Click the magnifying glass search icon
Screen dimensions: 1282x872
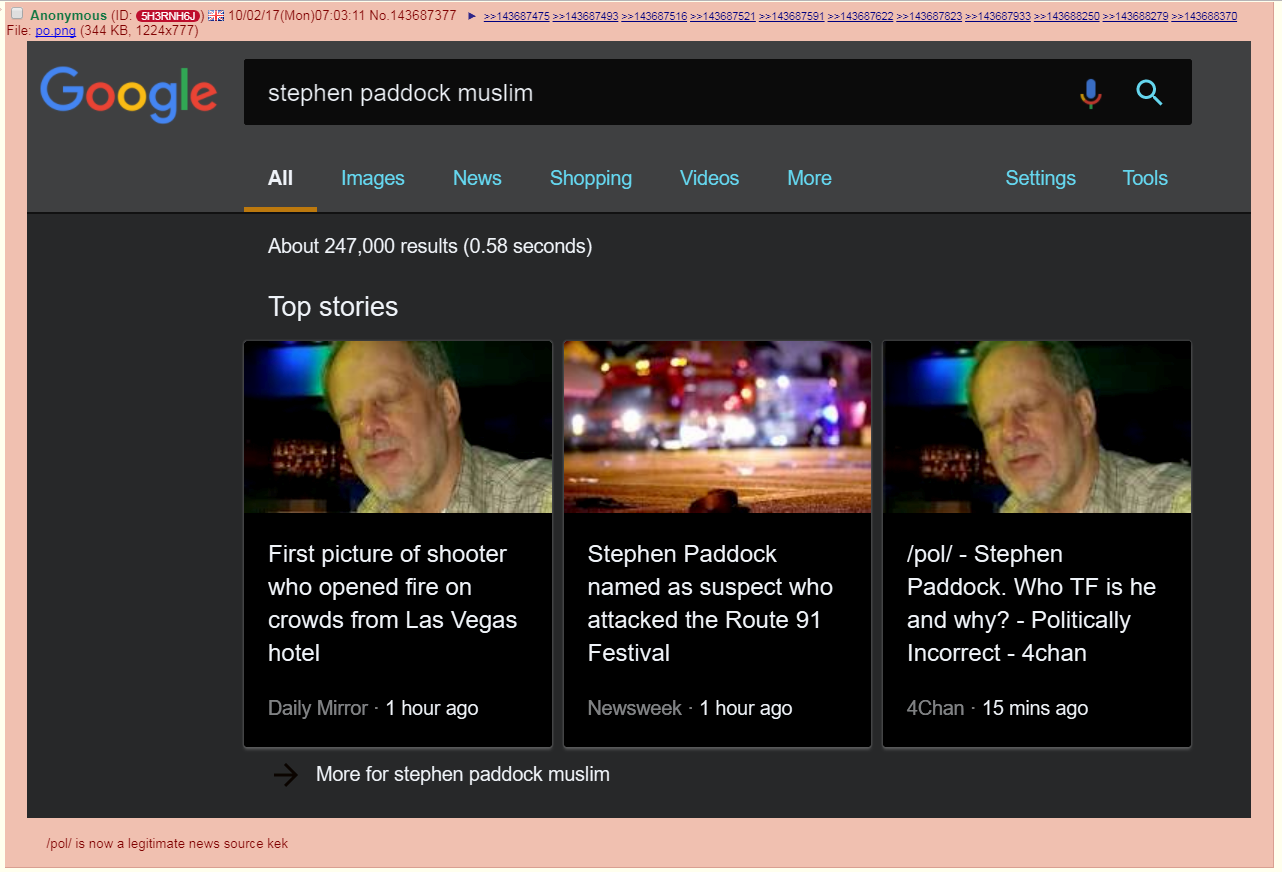1149,94
